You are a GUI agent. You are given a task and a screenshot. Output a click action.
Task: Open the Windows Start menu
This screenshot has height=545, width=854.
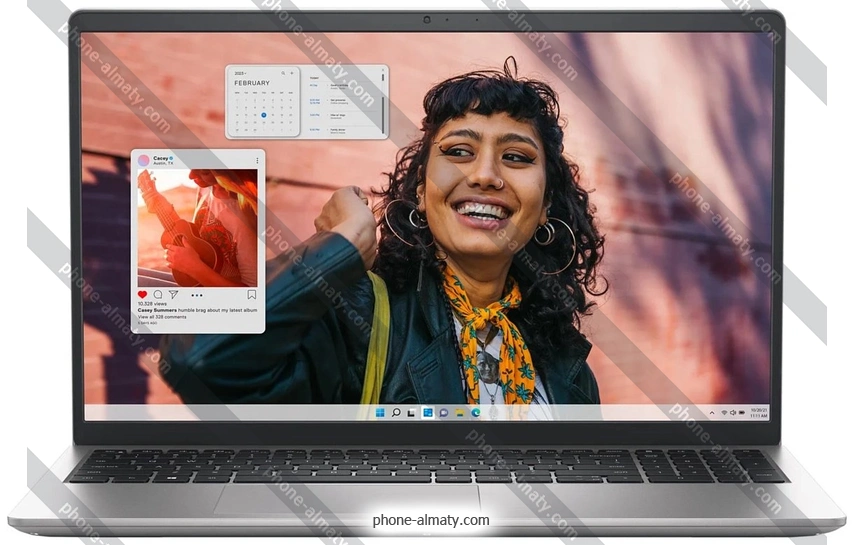click(380, 413)
